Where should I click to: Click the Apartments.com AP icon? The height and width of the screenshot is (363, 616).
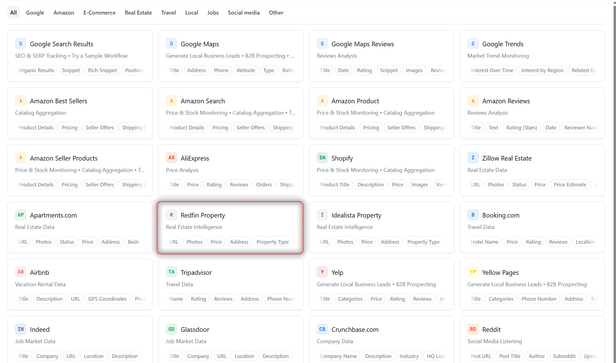click(x=20, y=215)
